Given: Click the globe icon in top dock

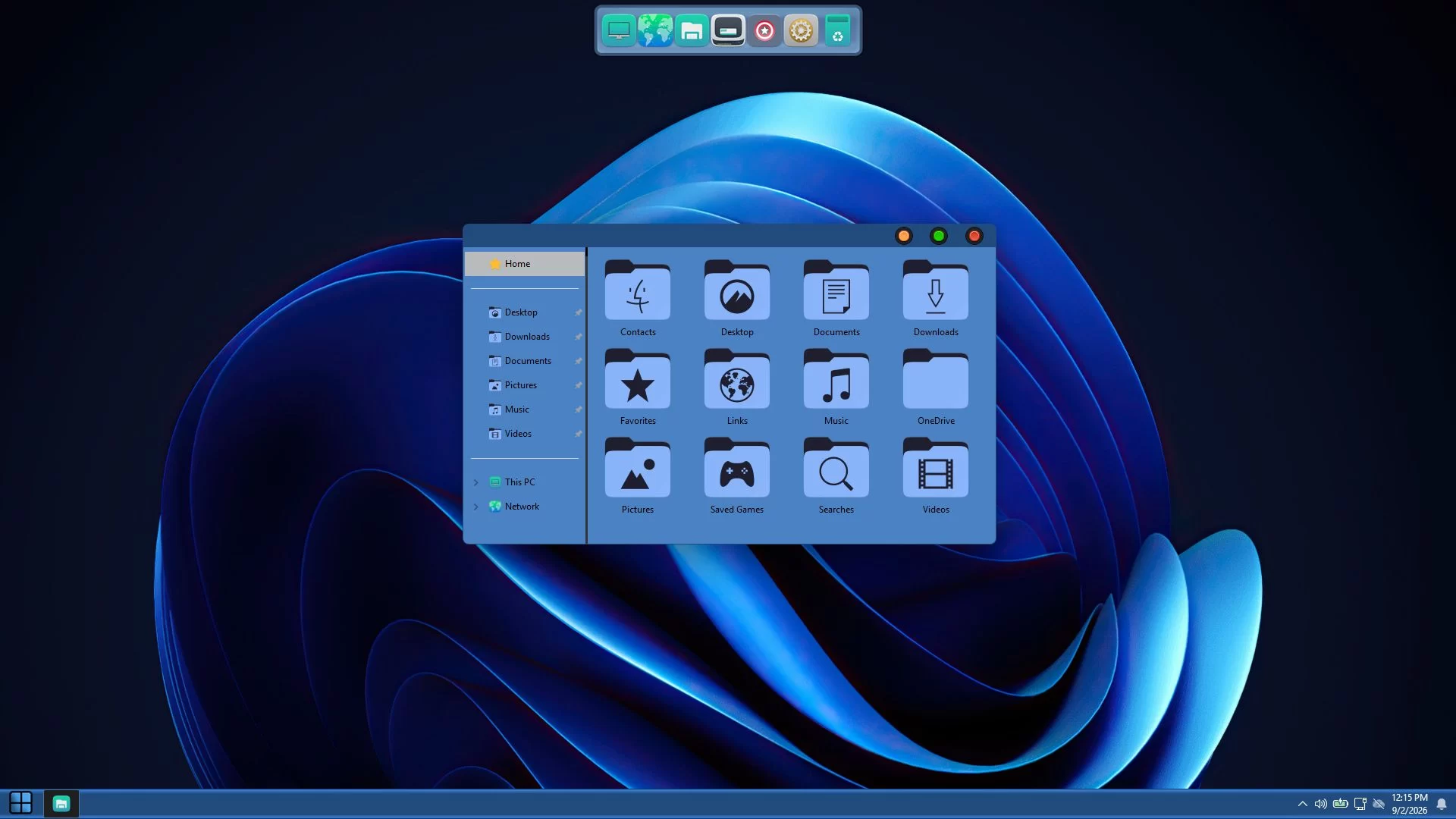Looking at the screenshot, I should point(655,30).
